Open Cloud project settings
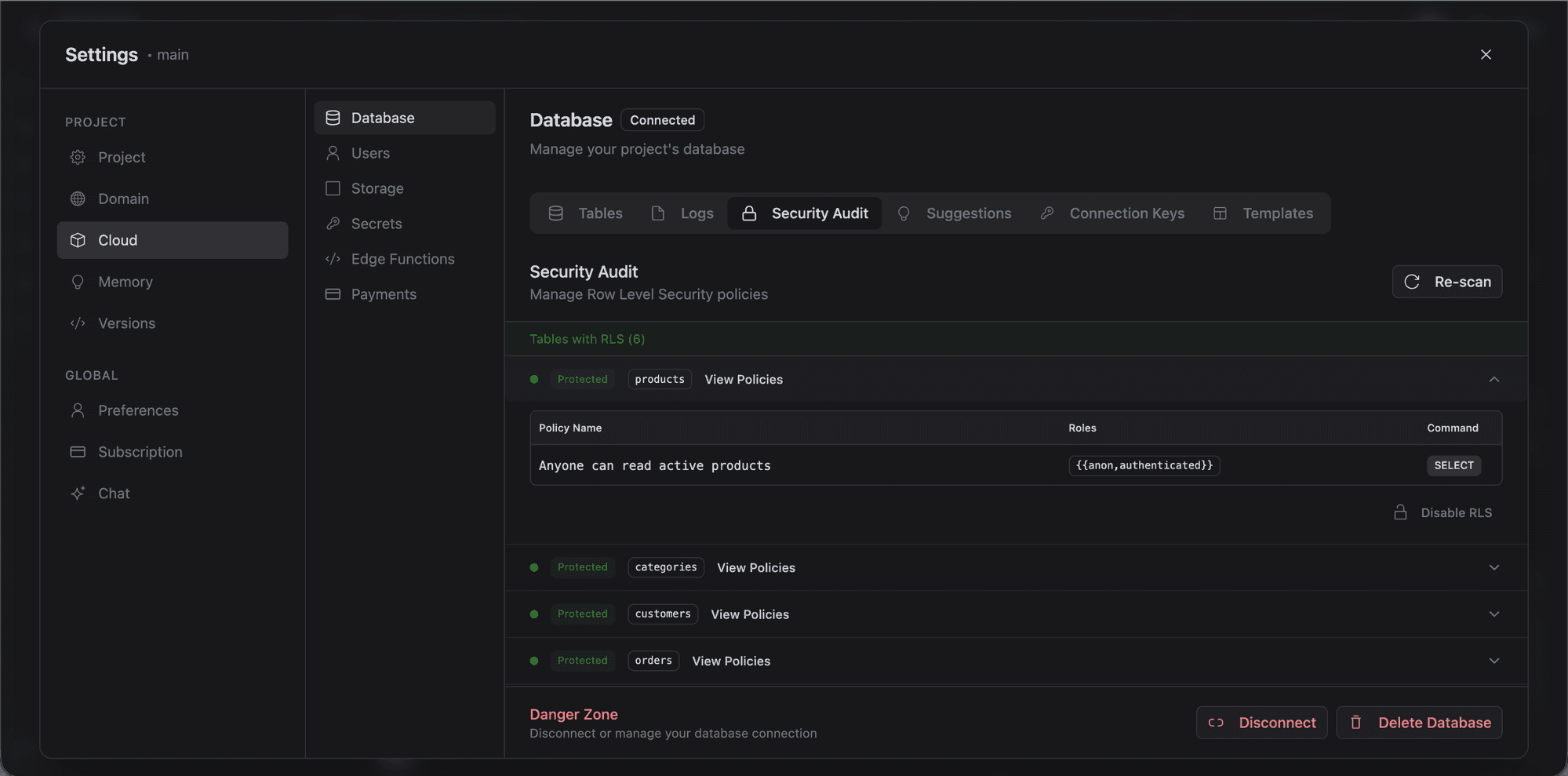Screen dimensions: 1568x776 click(118, 240)
